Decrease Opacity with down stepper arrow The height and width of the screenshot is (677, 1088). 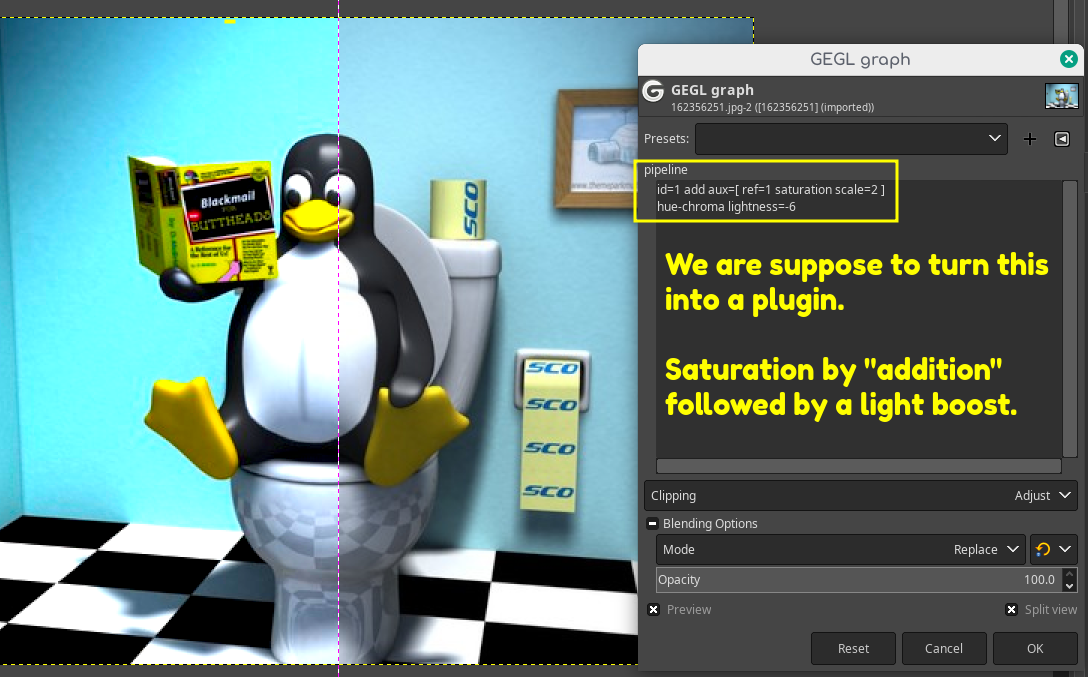[x=1069, y=586]
